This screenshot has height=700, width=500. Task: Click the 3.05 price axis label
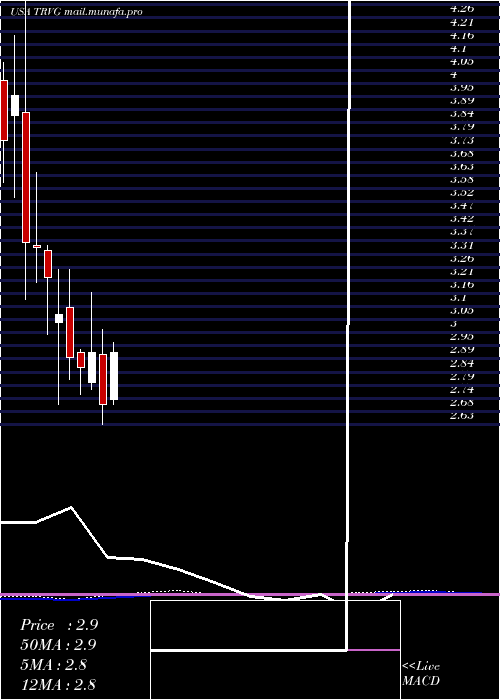click(x=462, y=311)
